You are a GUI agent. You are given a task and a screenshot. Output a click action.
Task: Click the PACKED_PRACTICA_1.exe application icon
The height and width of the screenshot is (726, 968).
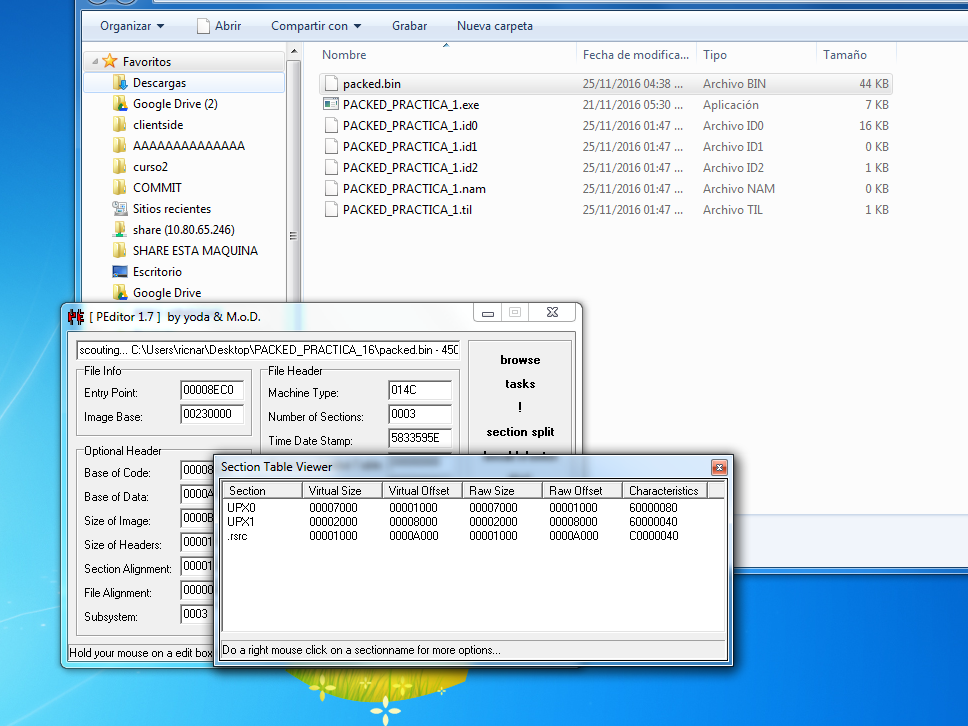331,105
